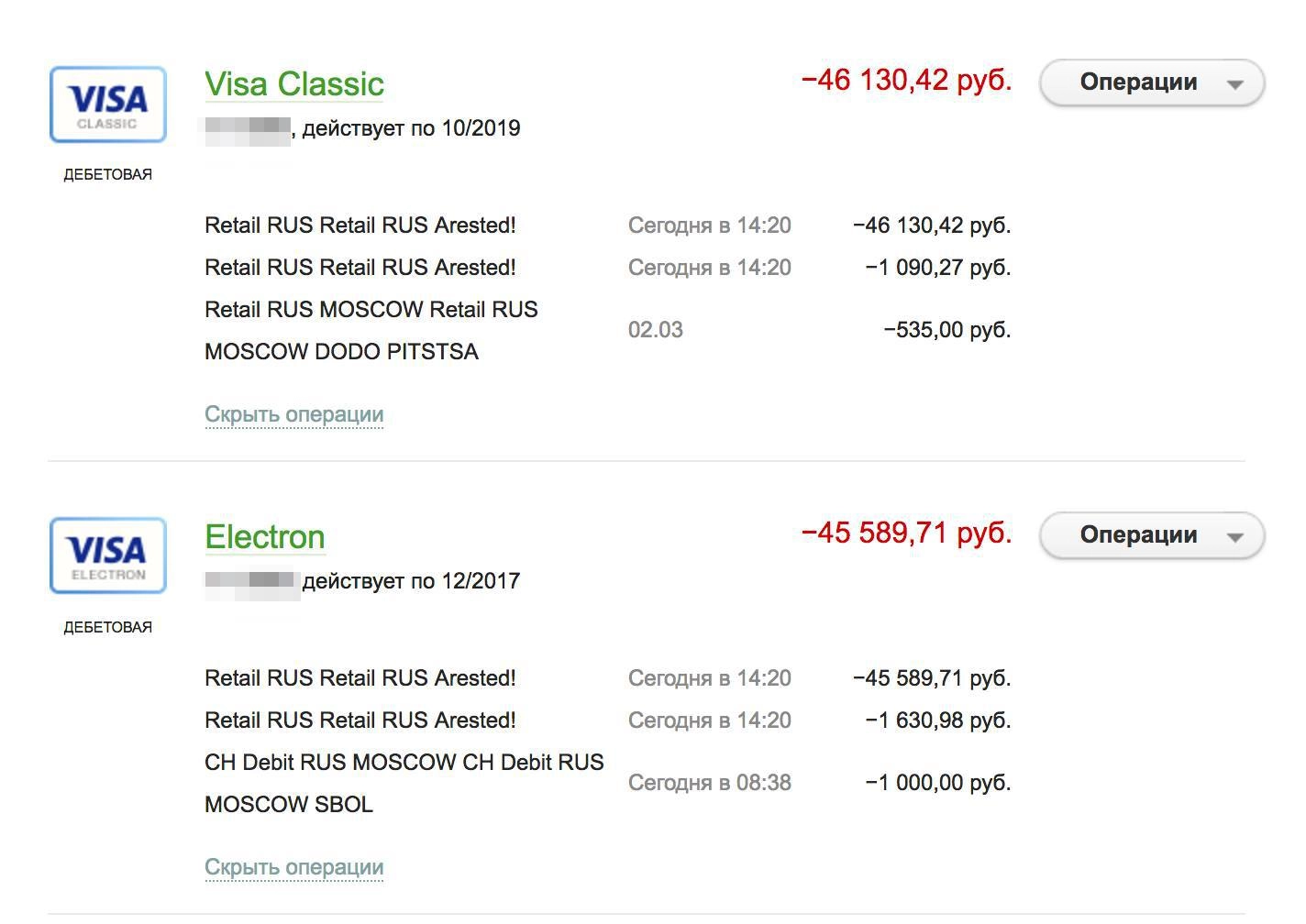Open Операции dropdown for Visa Classic
This screenshot has width=1306, height=924.
[1138, 82]
